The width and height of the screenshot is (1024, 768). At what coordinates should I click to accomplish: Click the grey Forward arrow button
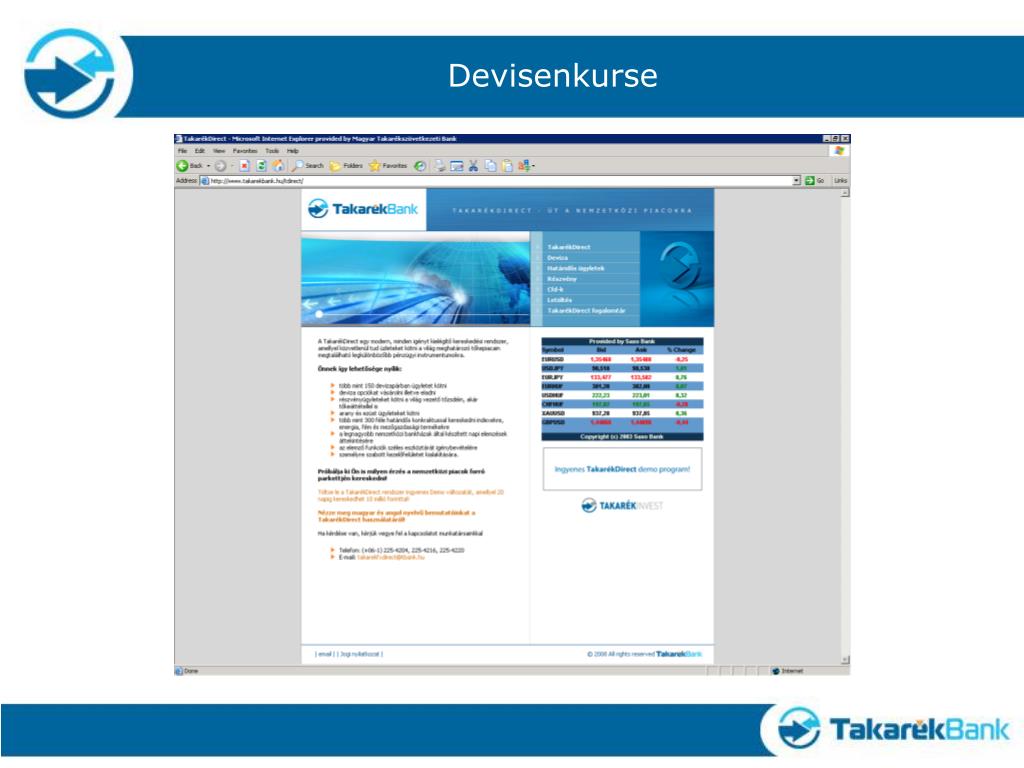coord(221,166)
